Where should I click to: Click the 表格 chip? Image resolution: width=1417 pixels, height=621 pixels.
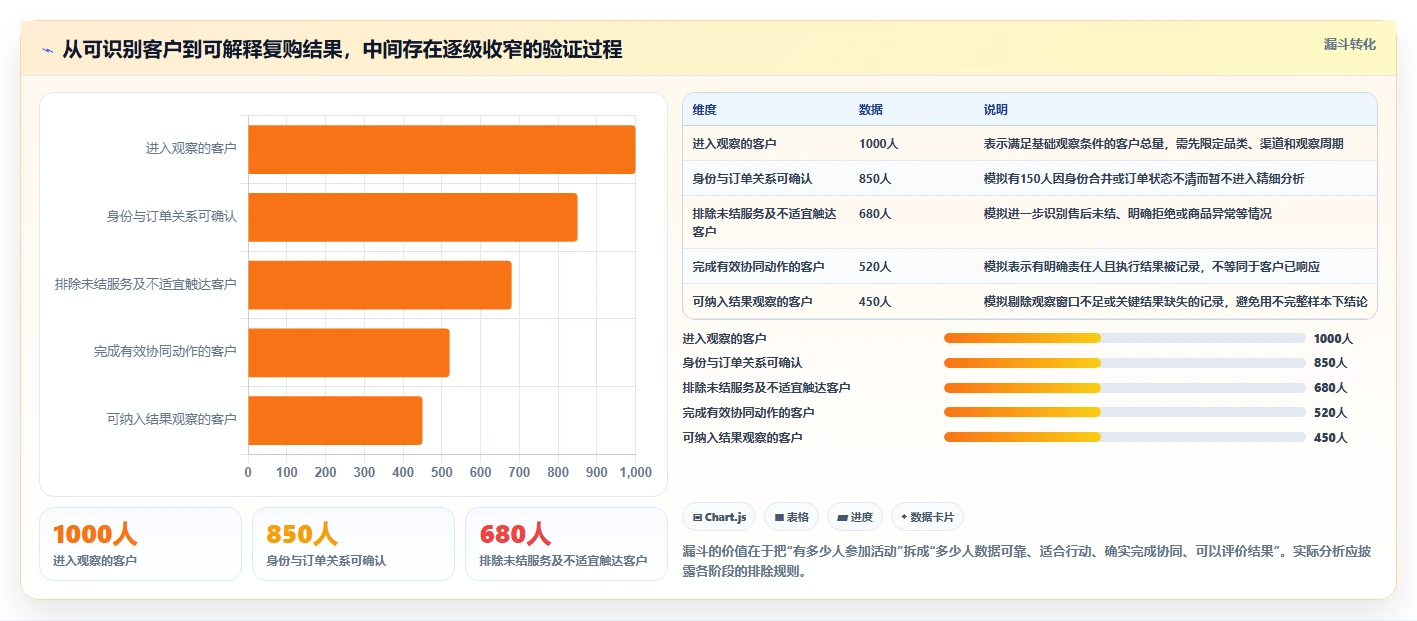(x=791, y=517)
